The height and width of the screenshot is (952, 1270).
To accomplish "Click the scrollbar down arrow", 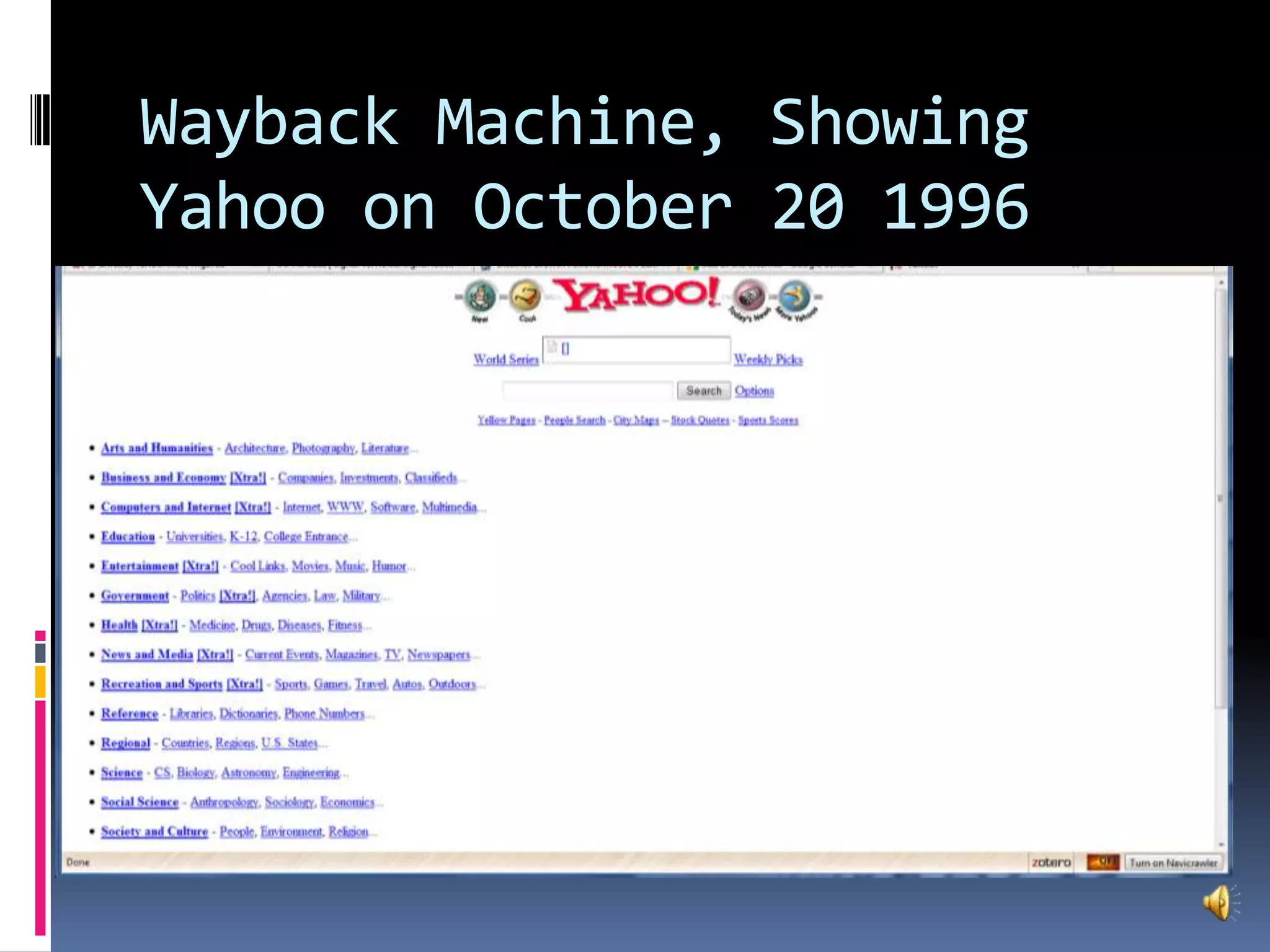I will pyautogui.click(x=1221, y=844).
